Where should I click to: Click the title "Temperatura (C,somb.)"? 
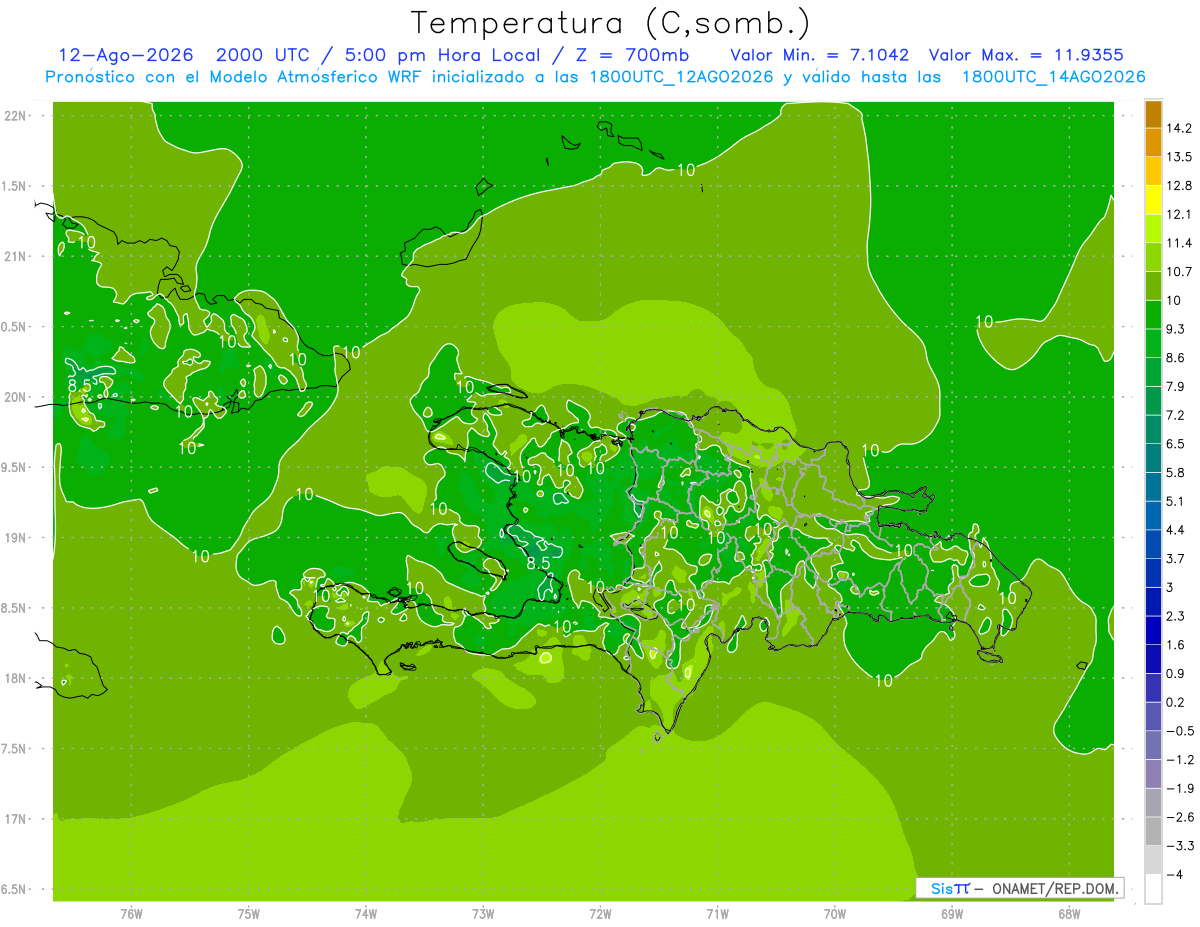pos(611,22)
